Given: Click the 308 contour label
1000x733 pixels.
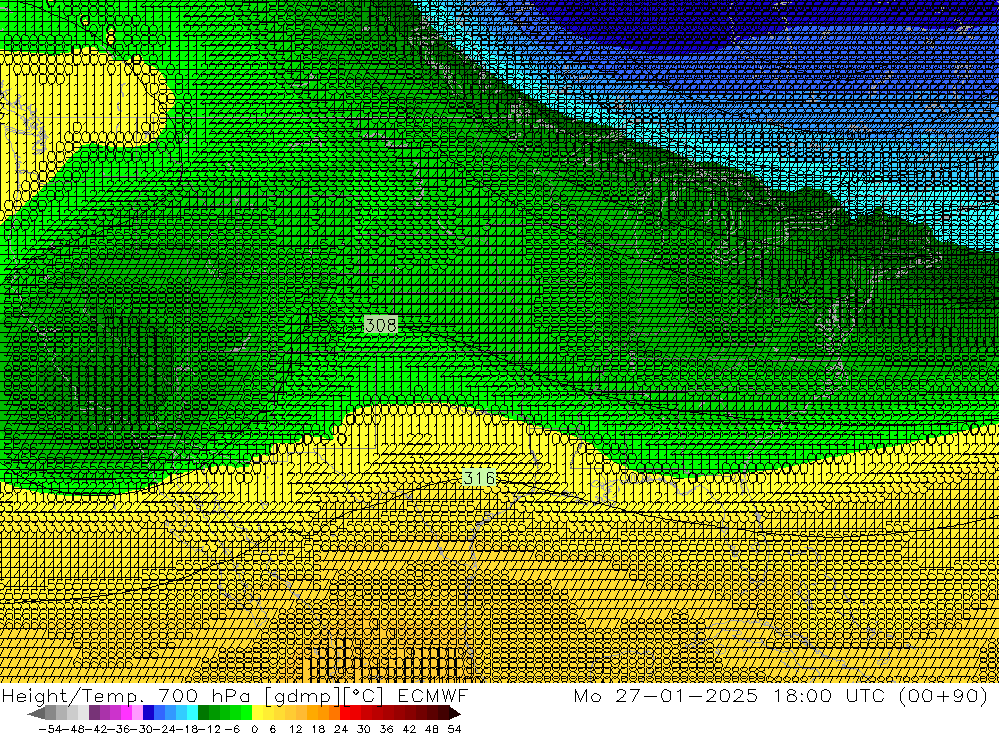Looking at the screenshot, I should tap(380, 325).
